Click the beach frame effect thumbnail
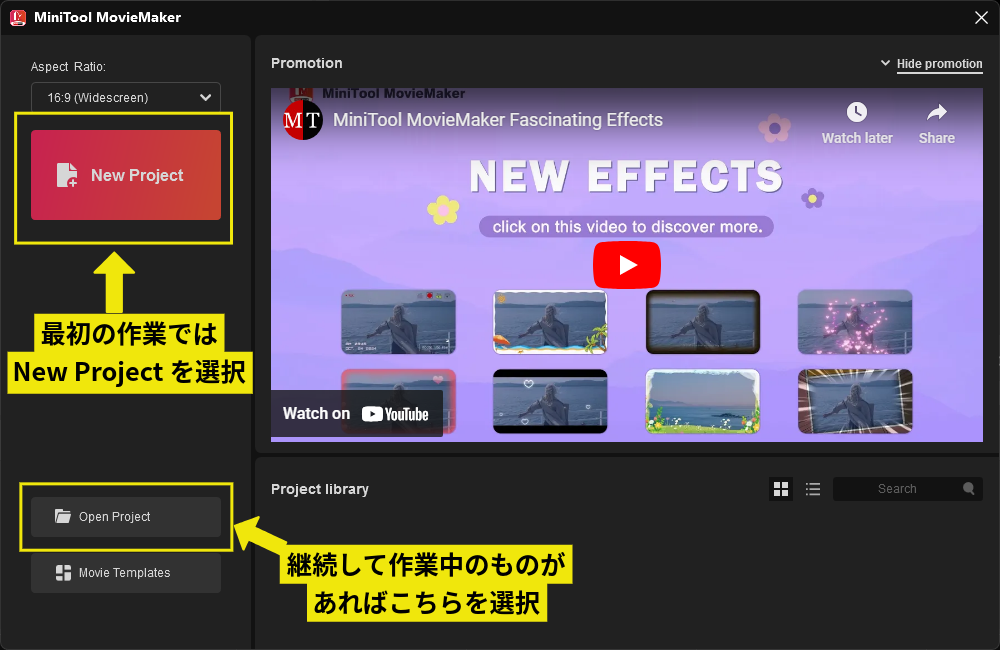The width and height of the screenshot is (1000, 650). coord(550,322)
